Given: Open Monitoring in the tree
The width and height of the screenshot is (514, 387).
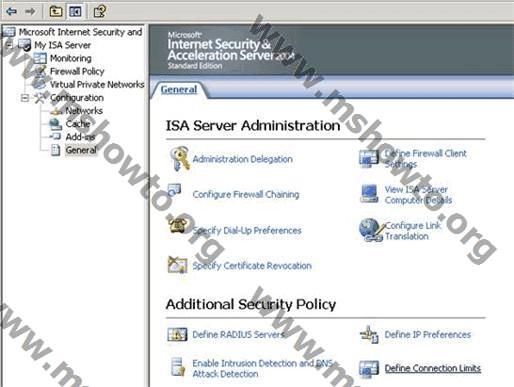Looking at the screenshot, I should 71,58.
